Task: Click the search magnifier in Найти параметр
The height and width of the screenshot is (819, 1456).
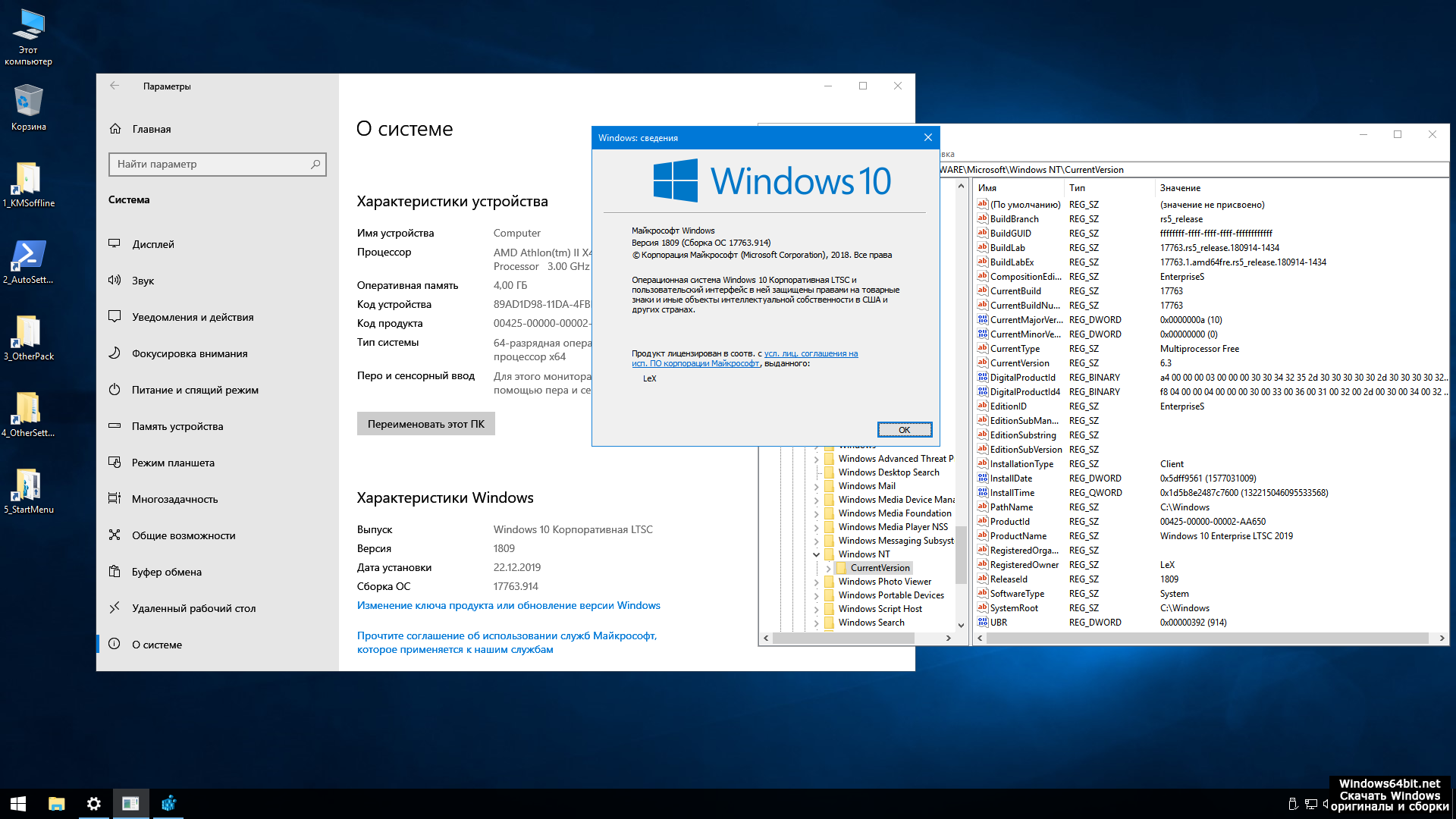Action: pos(315,164)
